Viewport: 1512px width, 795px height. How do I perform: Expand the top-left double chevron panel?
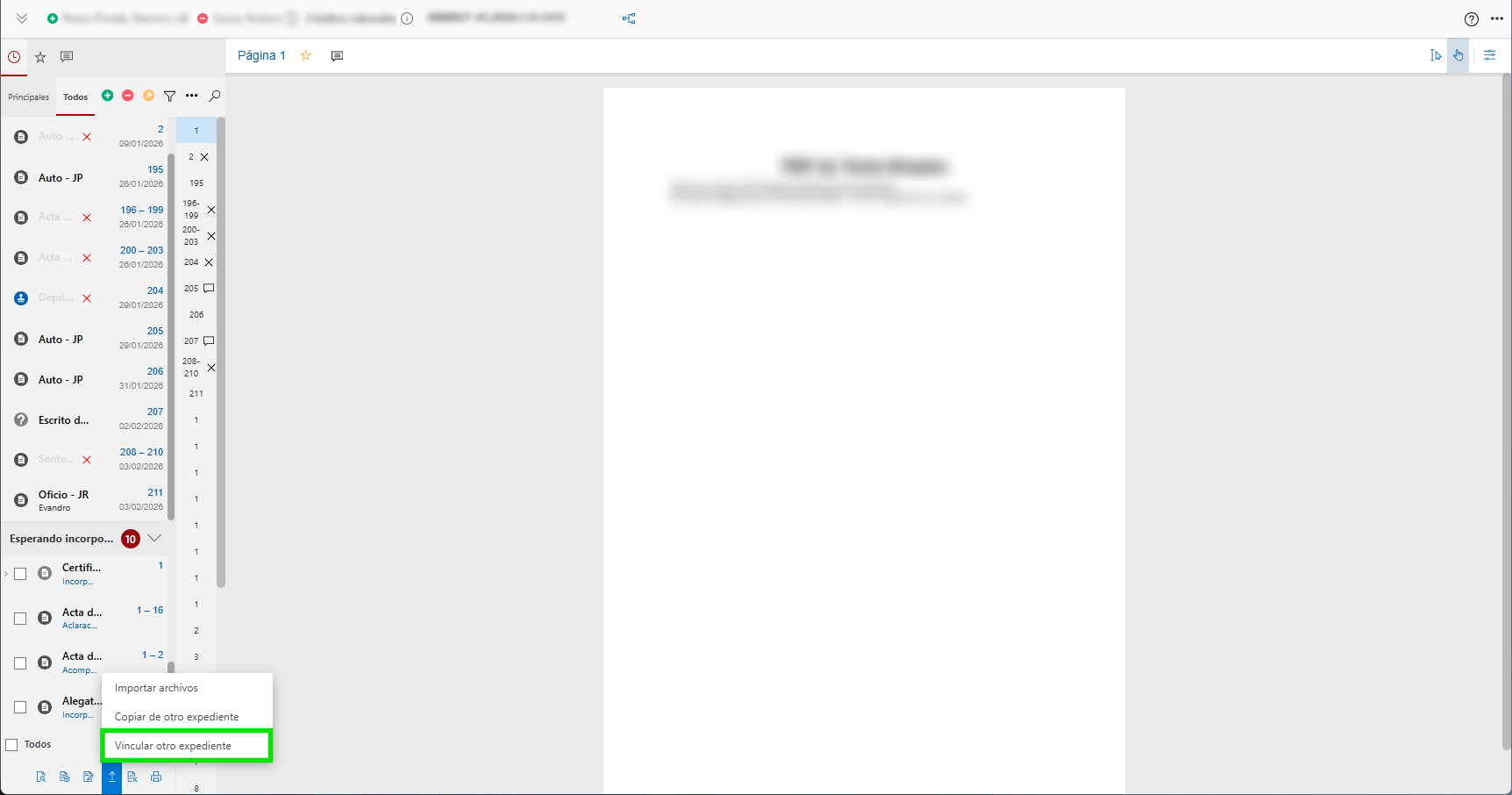[22, 18]
